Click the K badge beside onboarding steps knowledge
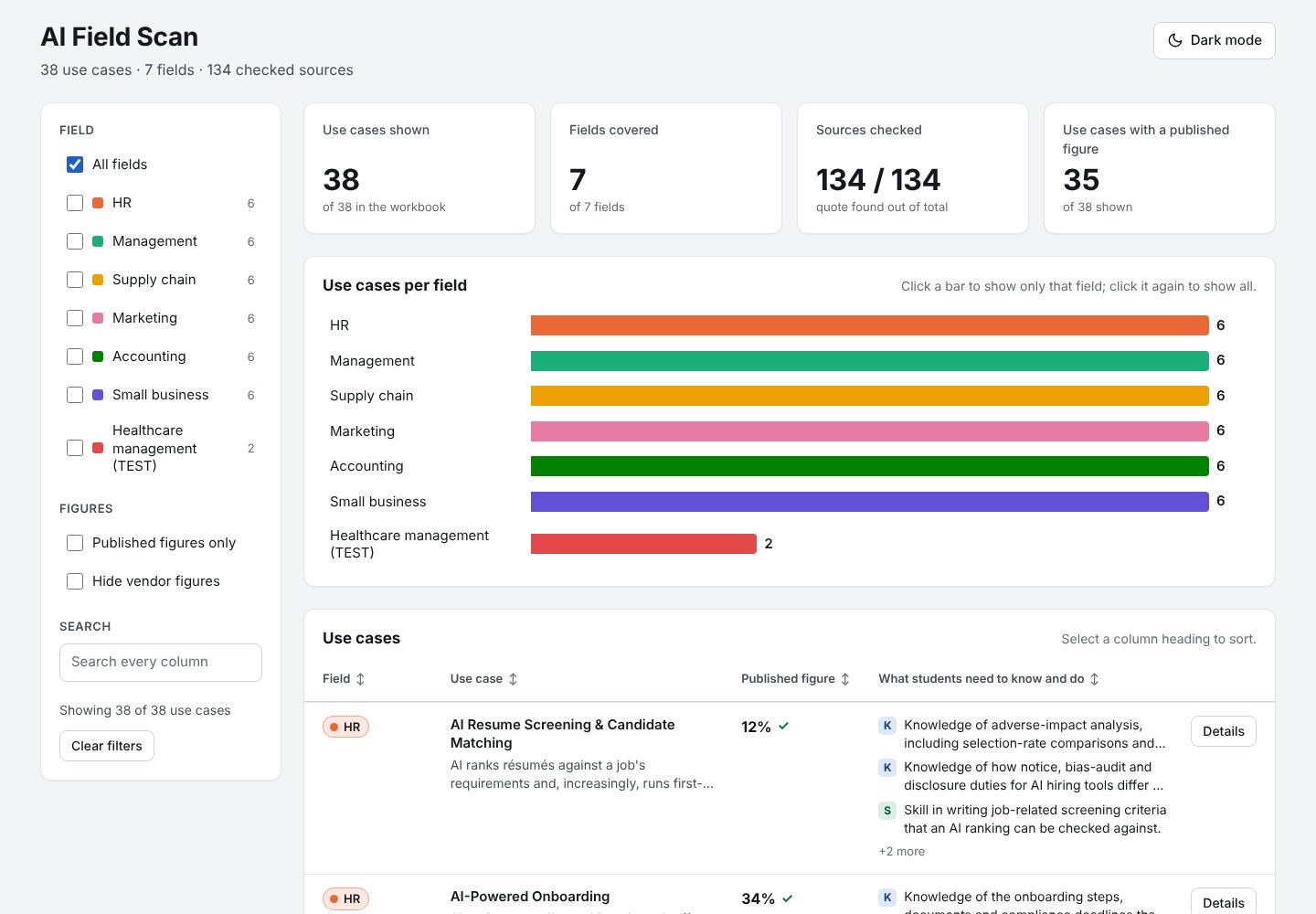This screenshot has width=1316, height=914. (x=887, y=898)
